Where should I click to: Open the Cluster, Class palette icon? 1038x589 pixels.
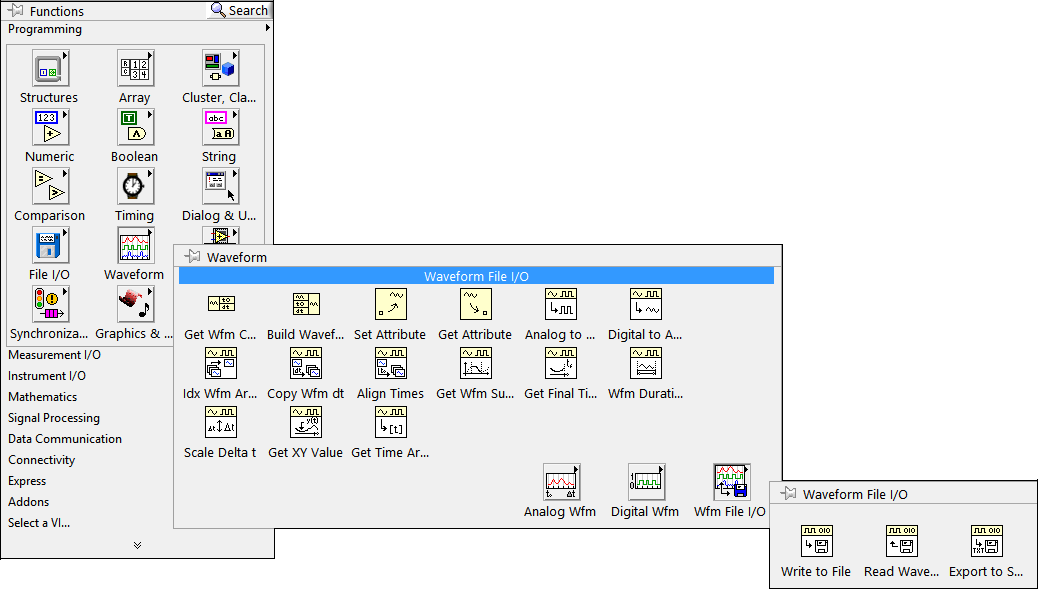click(x=220, y=68)
